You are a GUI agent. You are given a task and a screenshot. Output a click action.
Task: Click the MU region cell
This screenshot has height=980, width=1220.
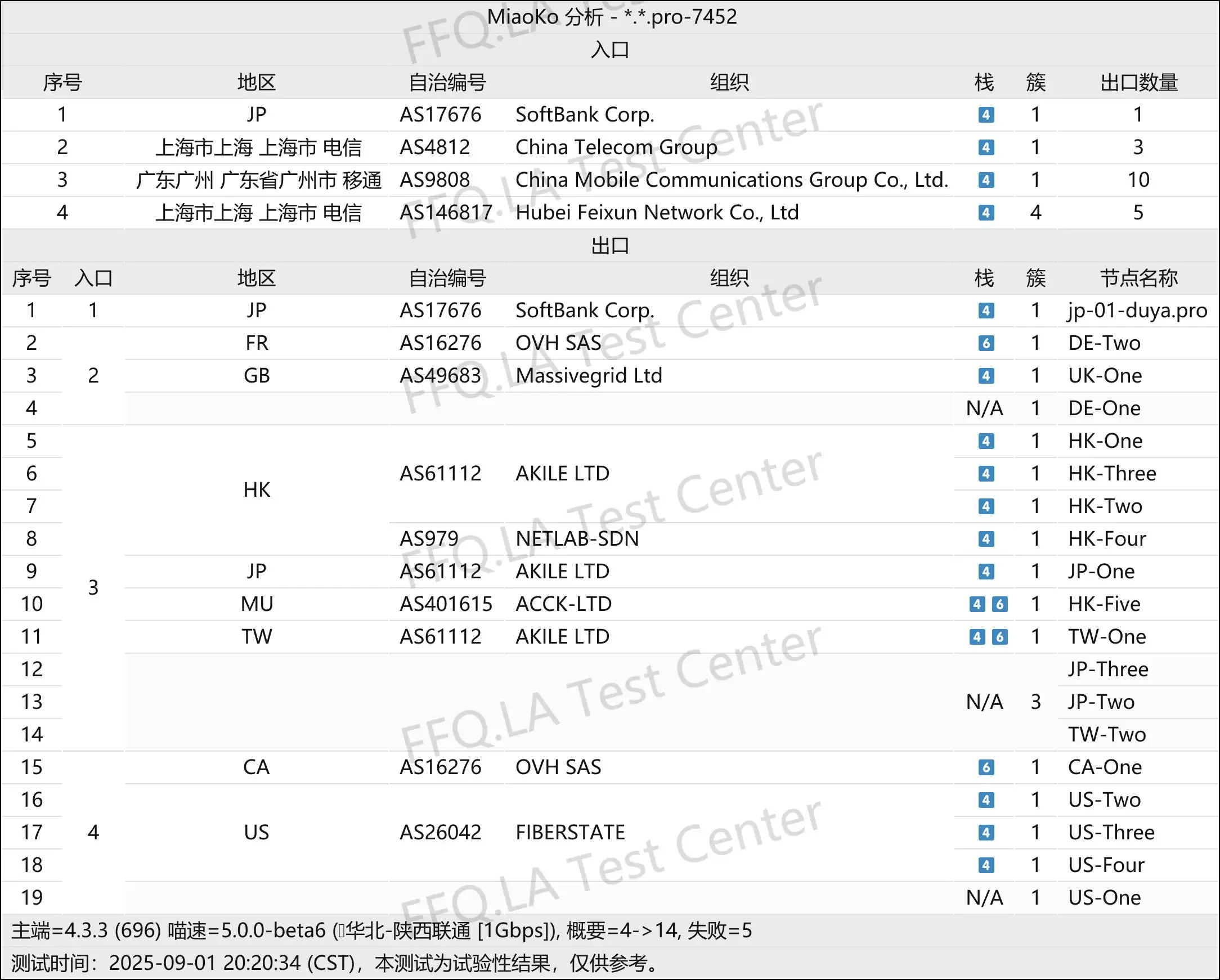(257, 604)
